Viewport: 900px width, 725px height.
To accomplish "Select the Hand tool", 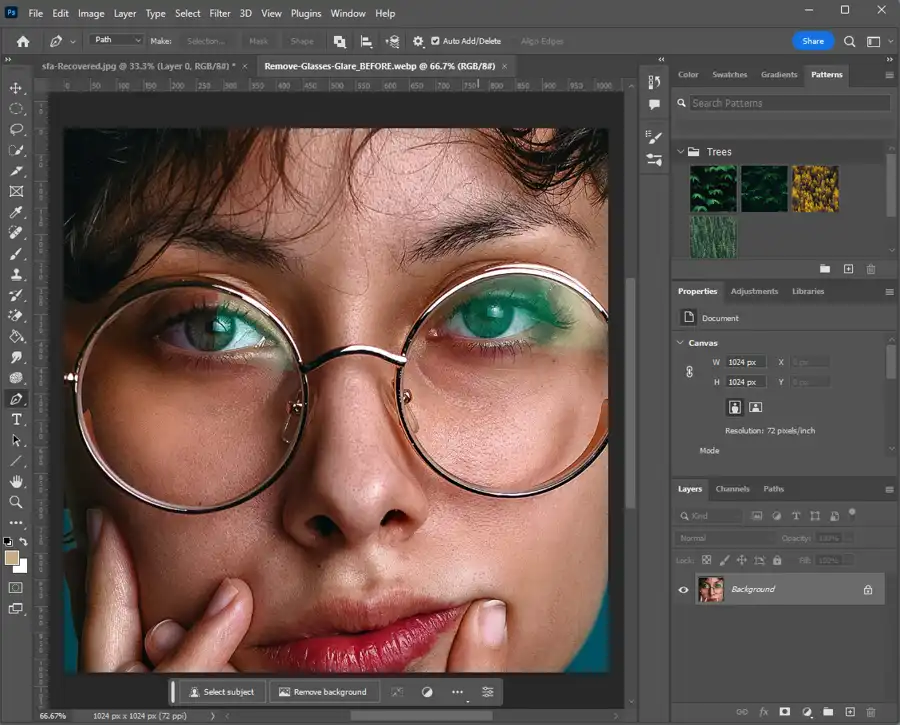I will (x=16, y=481).
